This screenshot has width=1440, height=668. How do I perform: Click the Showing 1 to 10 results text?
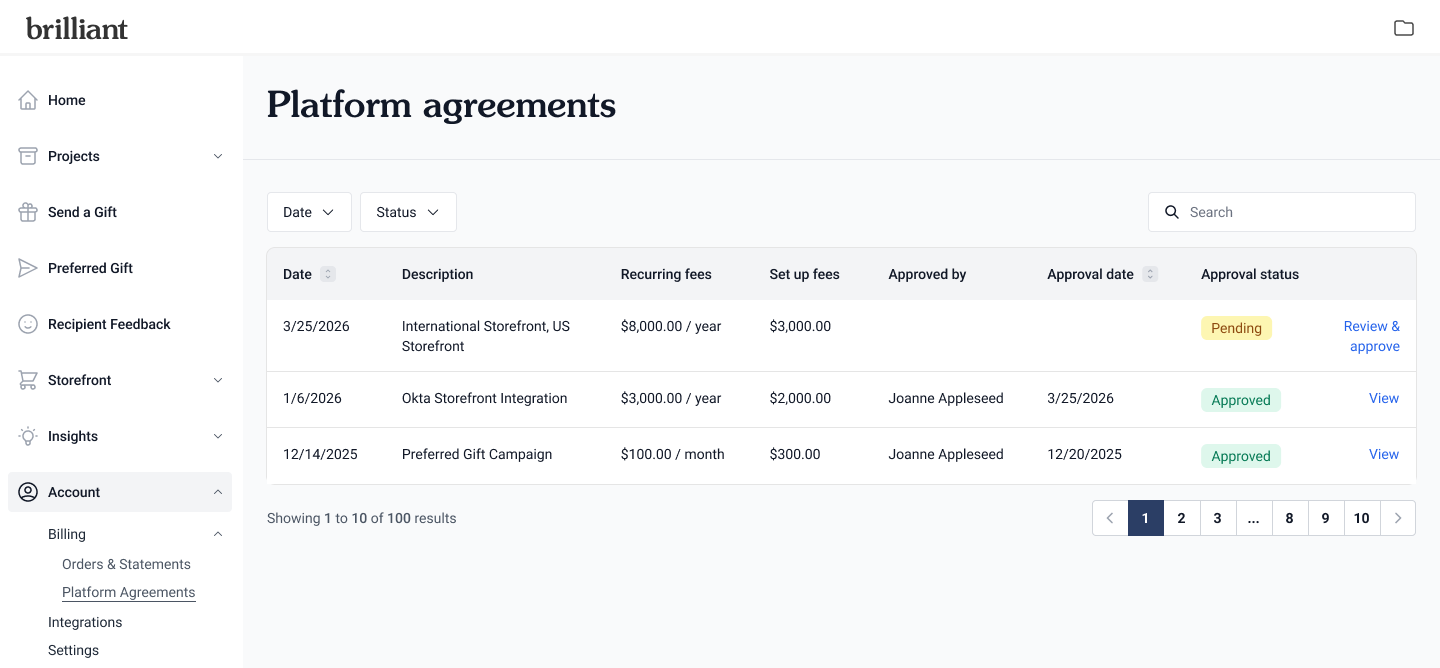362,518
